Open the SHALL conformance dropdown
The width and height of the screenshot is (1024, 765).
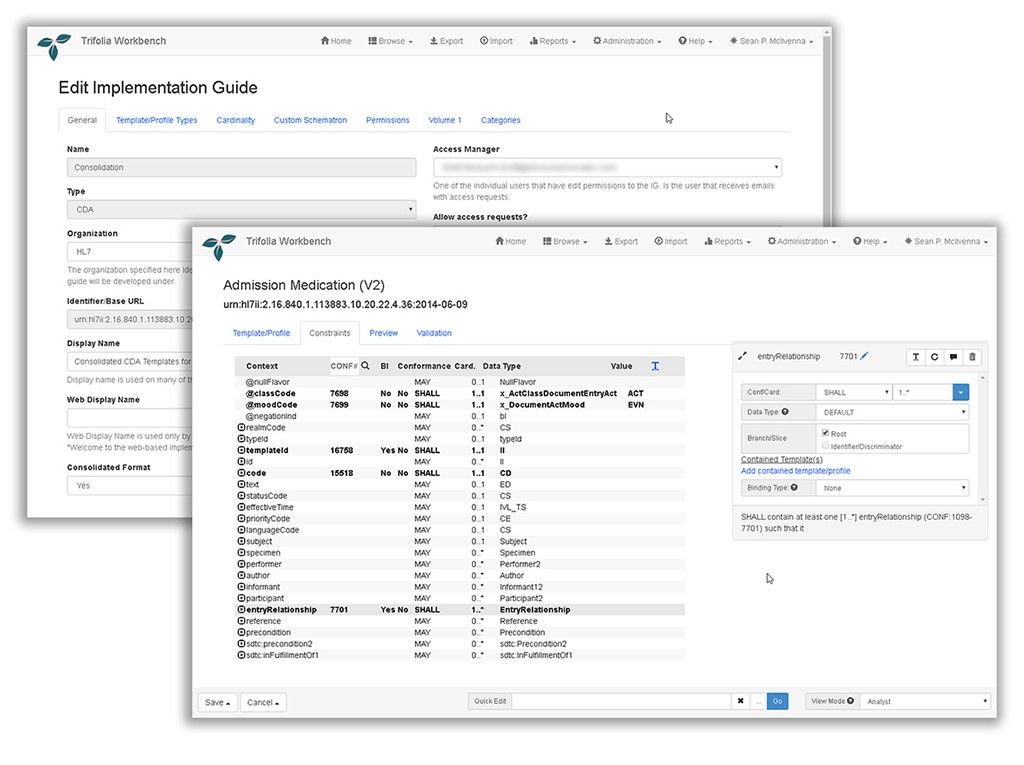point(854,392)
